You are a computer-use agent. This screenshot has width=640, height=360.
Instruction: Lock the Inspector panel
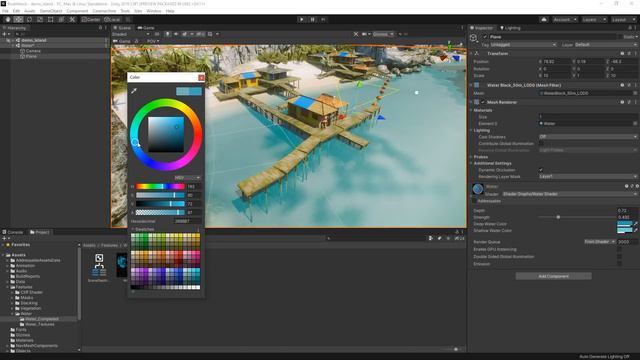(x=630, y=28)
